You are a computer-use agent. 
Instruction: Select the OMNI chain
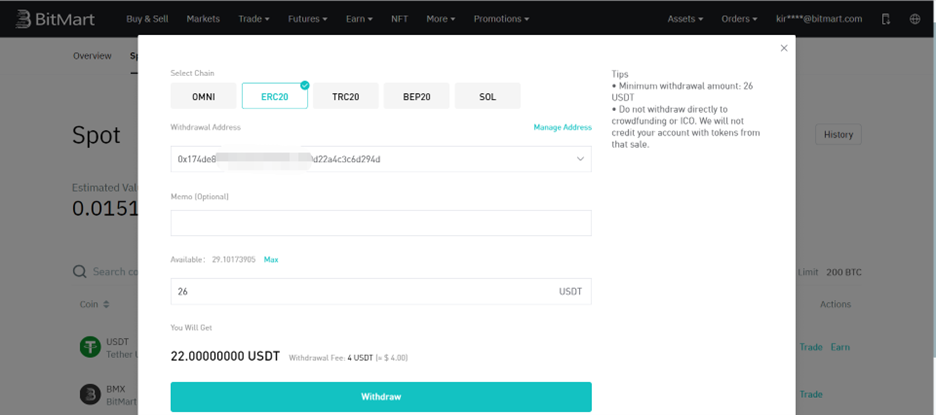[203, 96]
